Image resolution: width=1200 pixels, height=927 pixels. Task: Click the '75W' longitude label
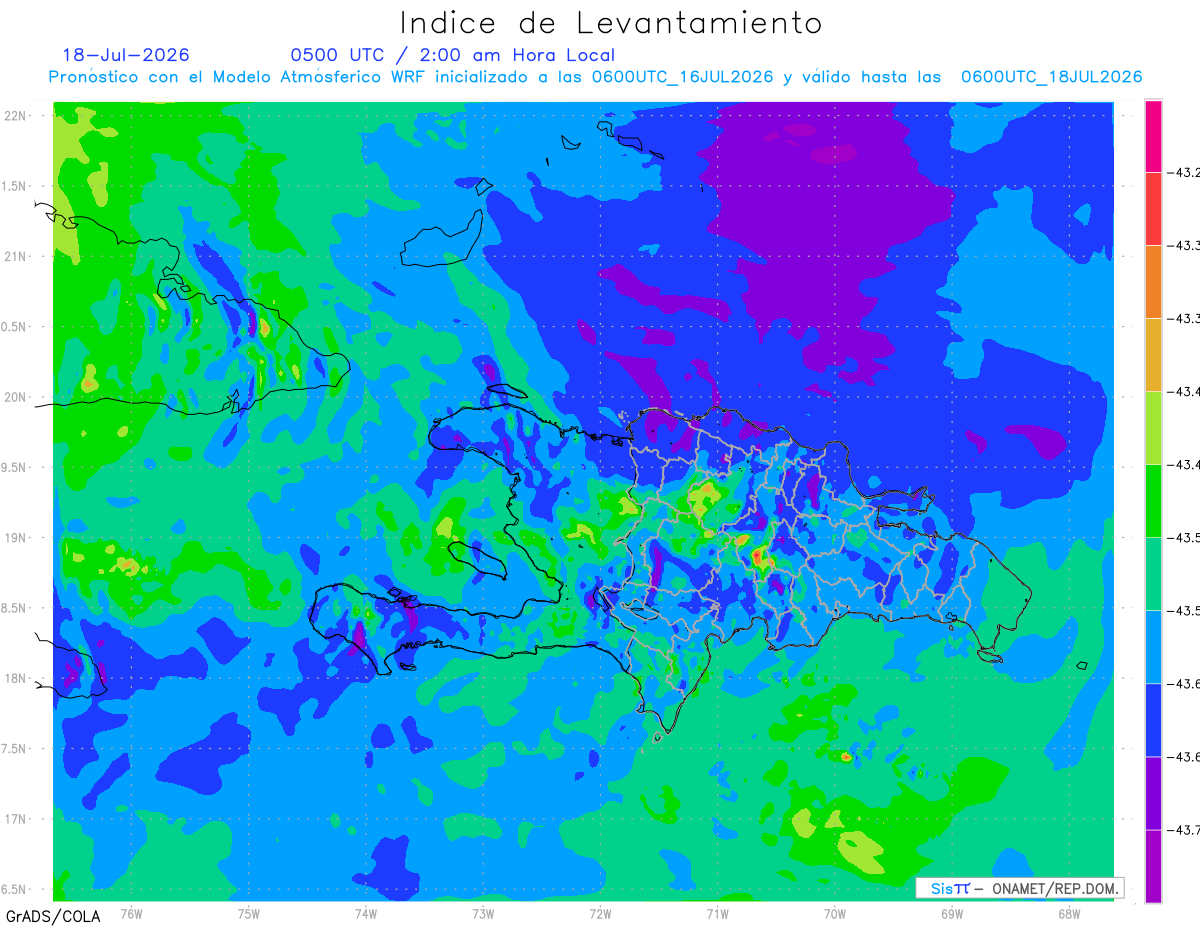point(248,914)
